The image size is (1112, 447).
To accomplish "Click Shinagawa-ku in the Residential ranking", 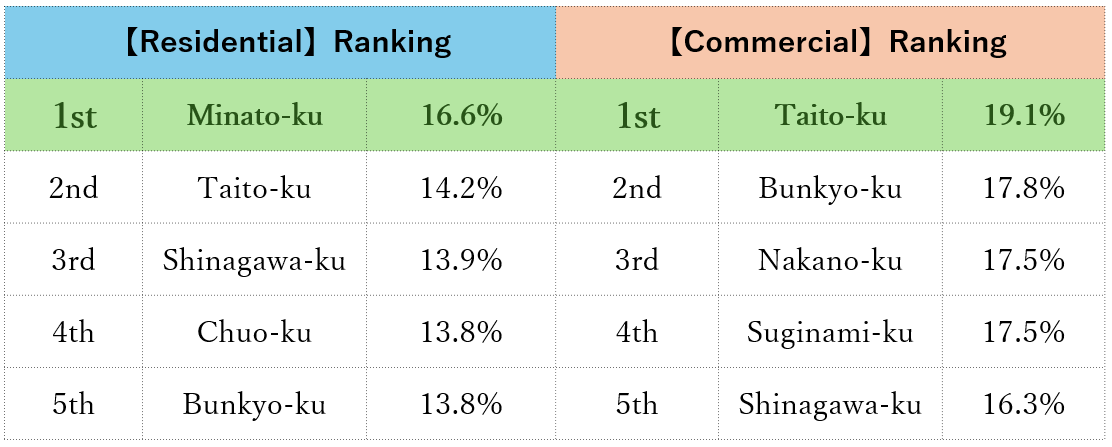I will click(x=254, y=261).
